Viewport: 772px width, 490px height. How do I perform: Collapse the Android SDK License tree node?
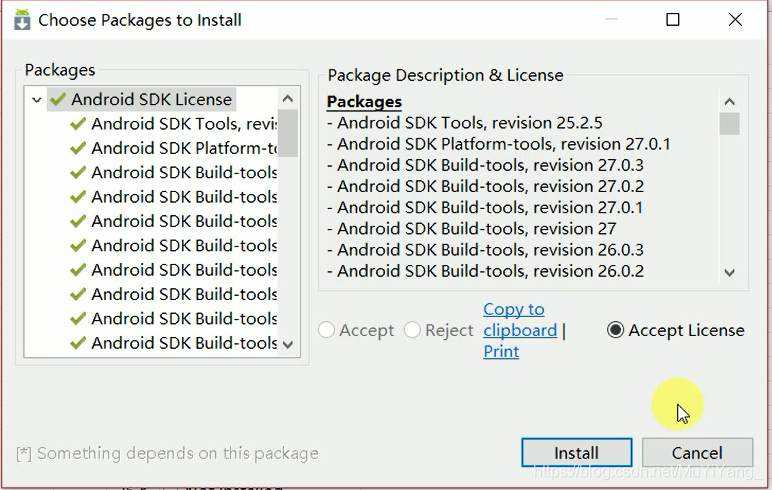point(36,100)
